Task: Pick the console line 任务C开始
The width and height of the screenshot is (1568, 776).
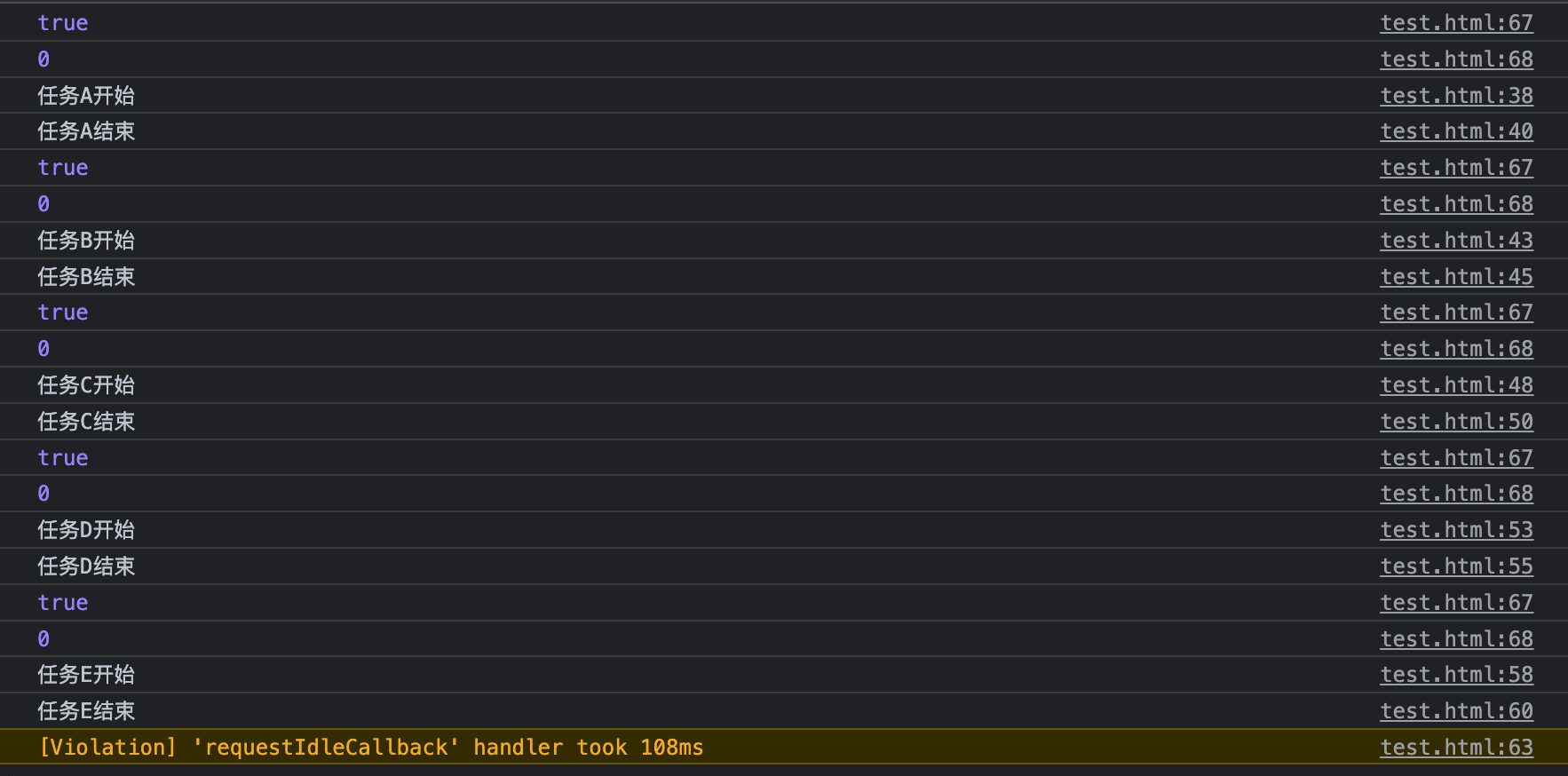Action: (86, 384)
